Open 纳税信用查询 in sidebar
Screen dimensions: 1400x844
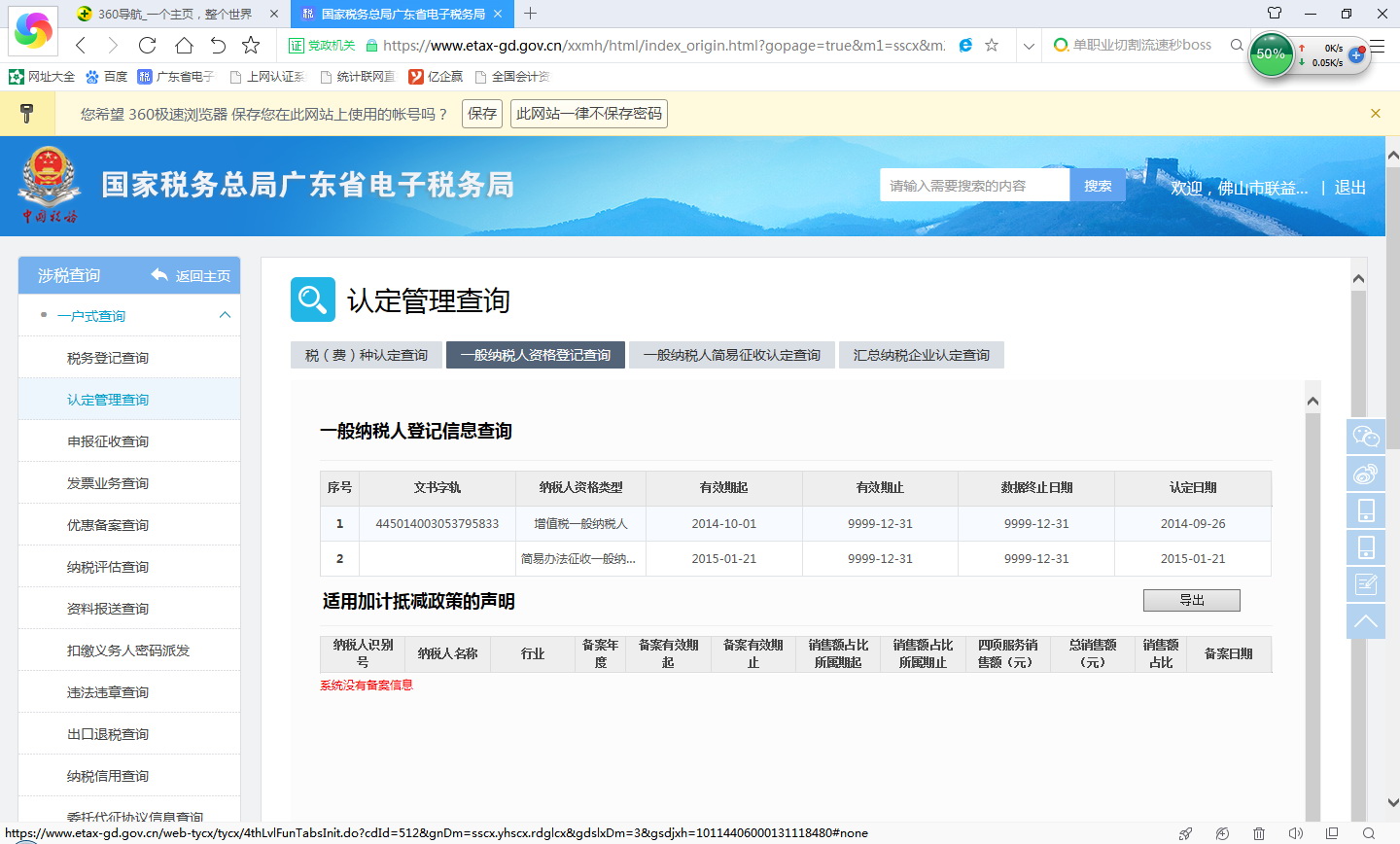pyautogui.click(x=129, y=776)
